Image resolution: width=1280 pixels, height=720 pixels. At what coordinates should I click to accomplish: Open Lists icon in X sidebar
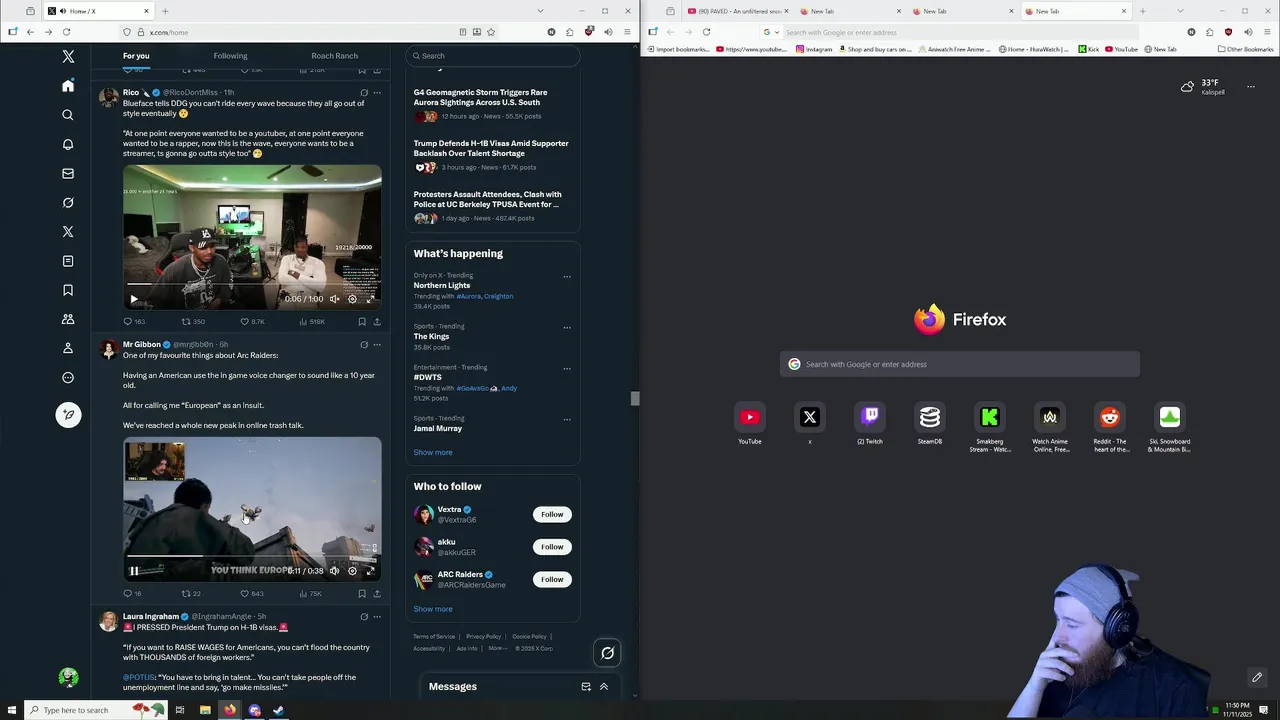(x=68, y=261)
